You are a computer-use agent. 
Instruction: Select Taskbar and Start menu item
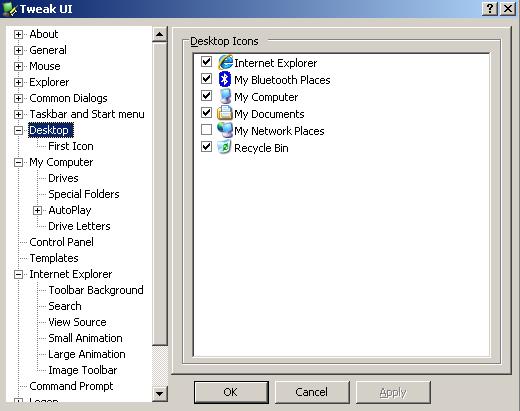point(87,114)
